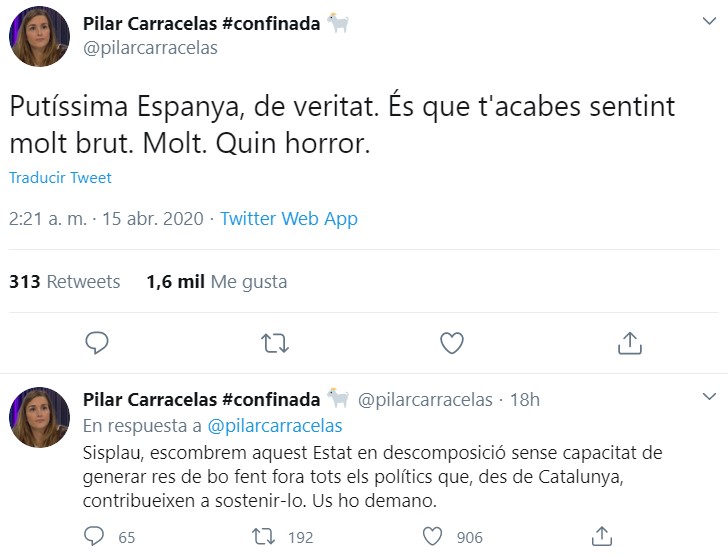The height and width of the screenshot is (555, 728).
Task: Share the reply tweet
Action: 602,537
